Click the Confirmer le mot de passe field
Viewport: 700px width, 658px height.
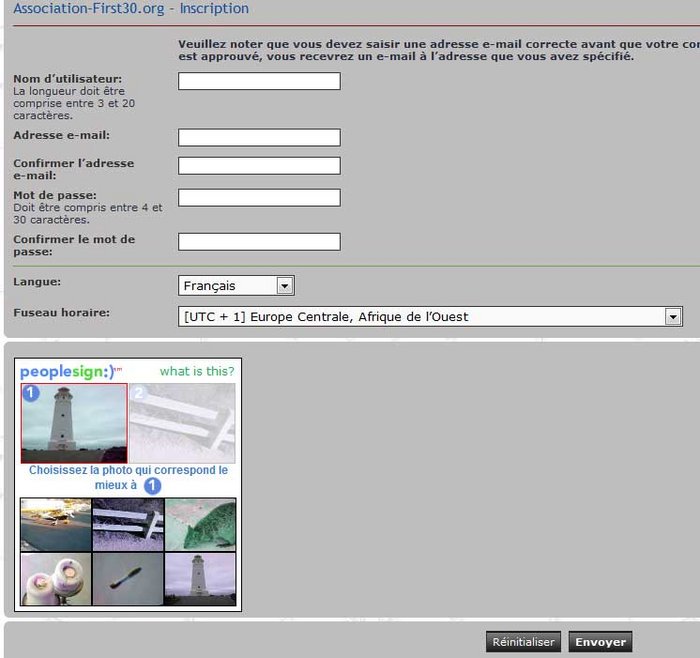(x=259, y=242)
